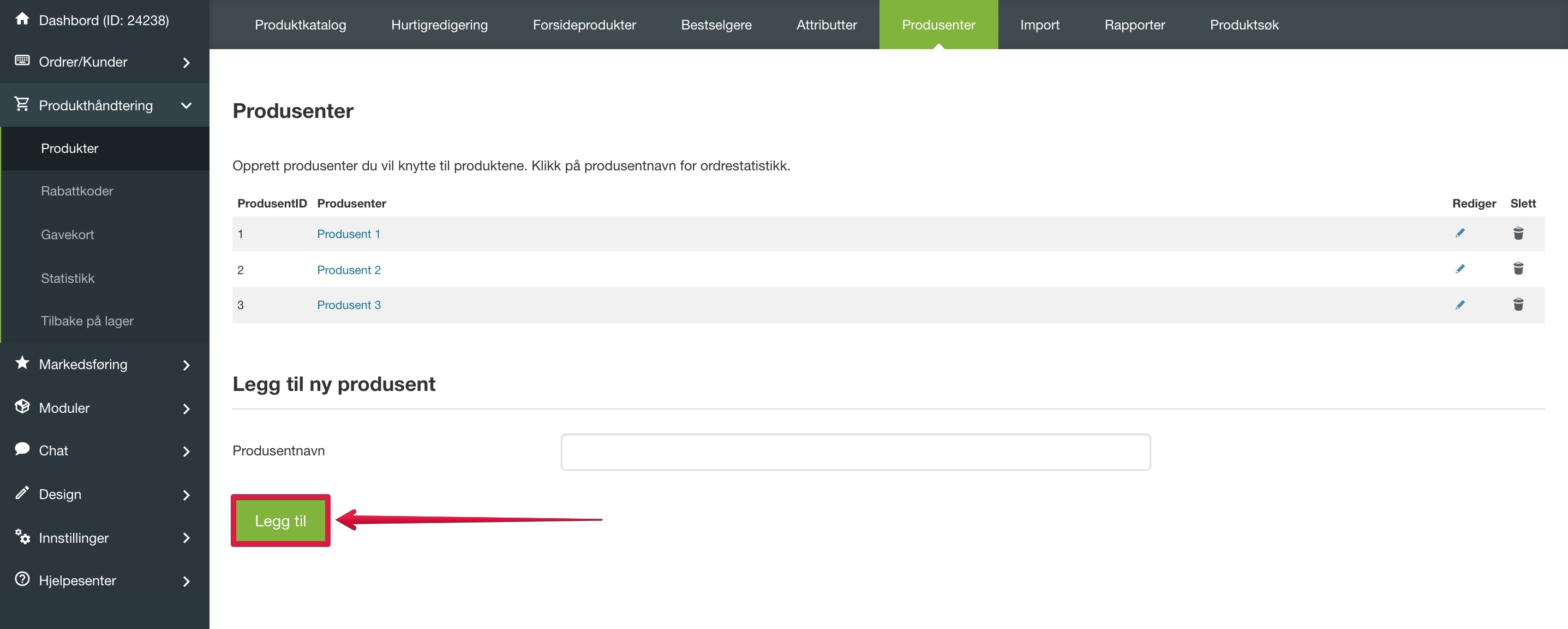The image size is (1568, 629).
Task: Open the Forsideprodukter tab
Action: coord(584,25)
